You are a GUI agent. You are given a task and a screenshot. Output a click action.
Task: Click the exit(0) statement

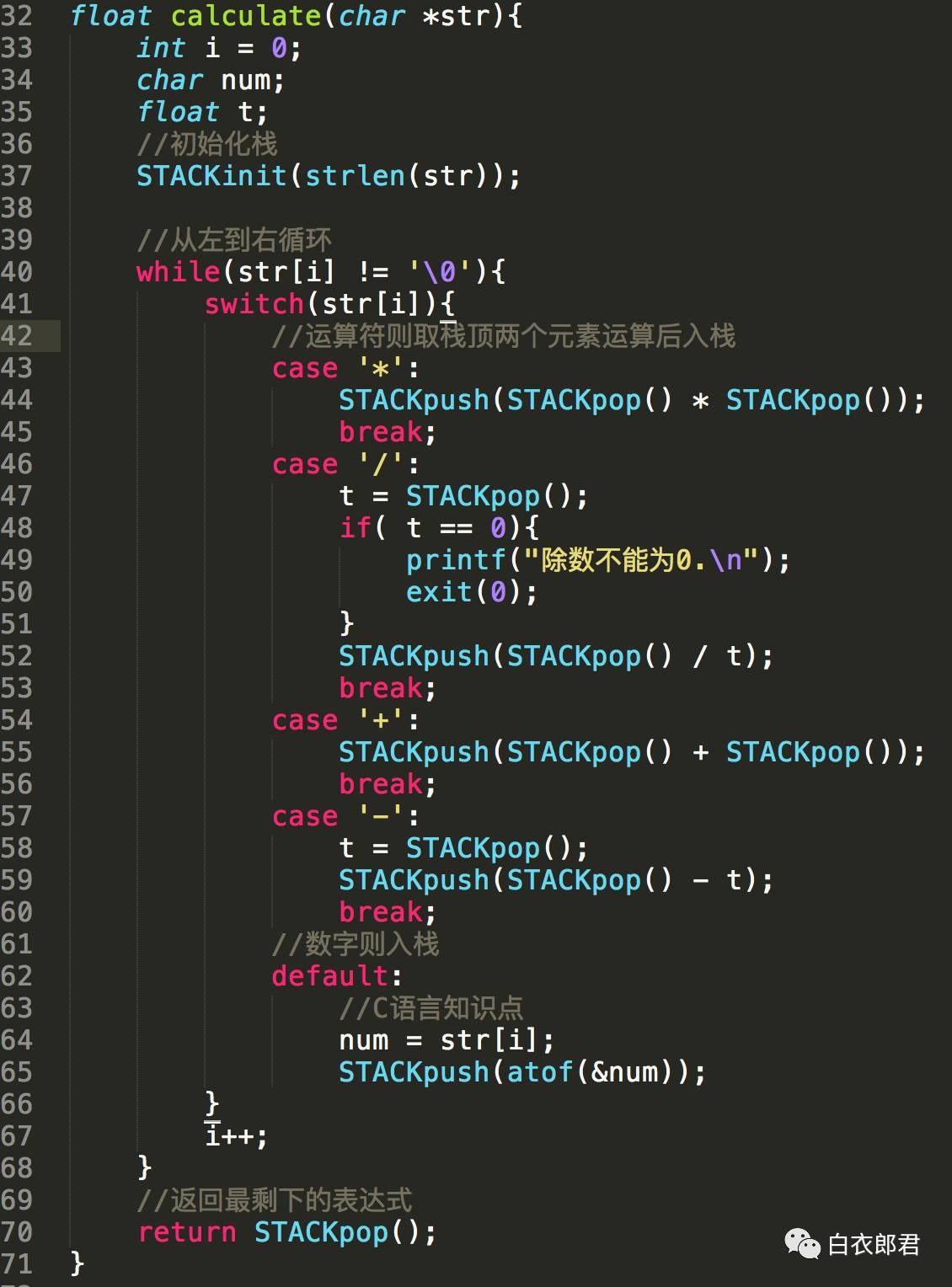point(471,592)
